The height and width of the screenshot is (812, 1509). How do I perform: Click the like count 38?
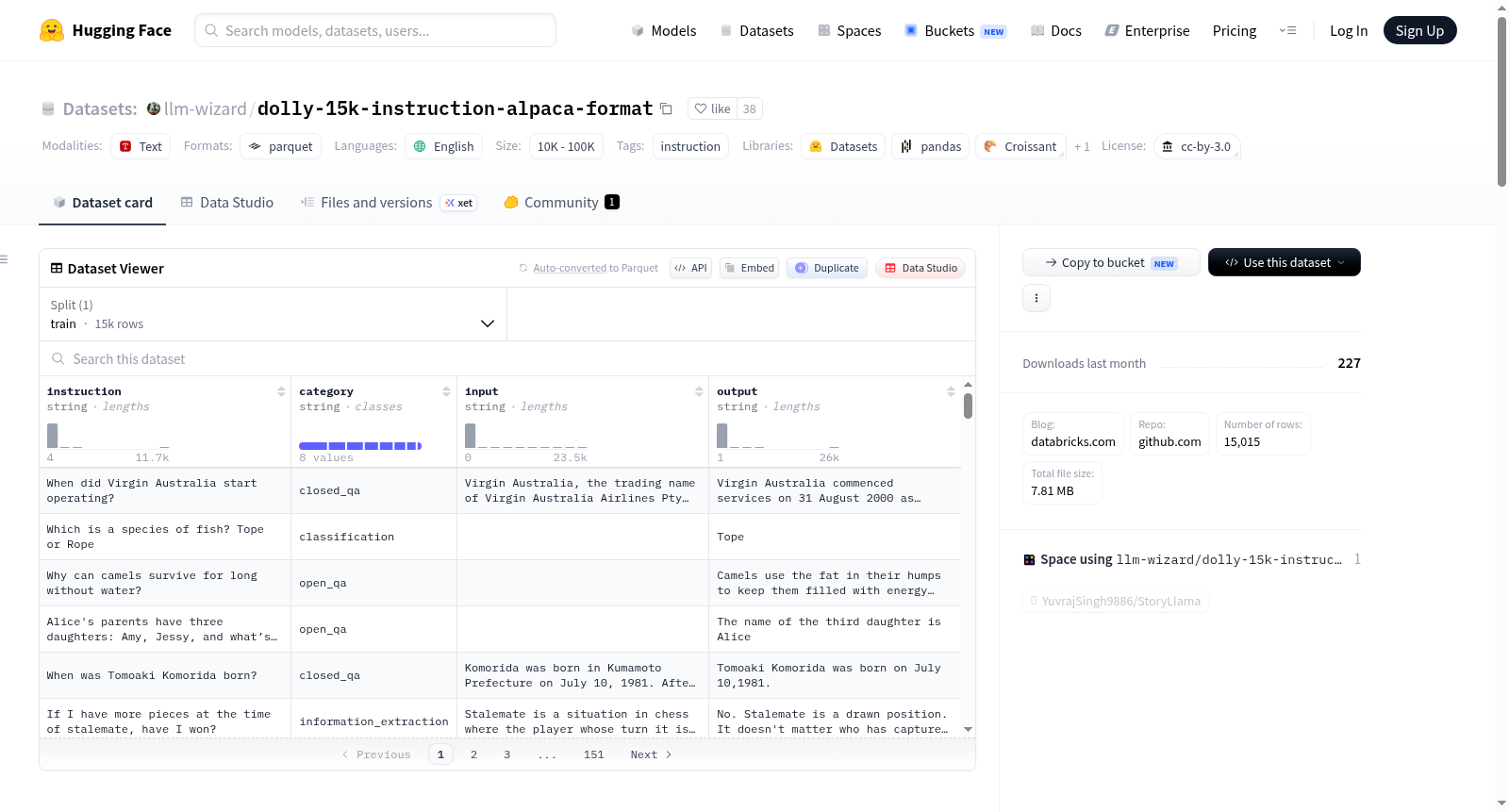pyautogui.click(x=750, y=108)
